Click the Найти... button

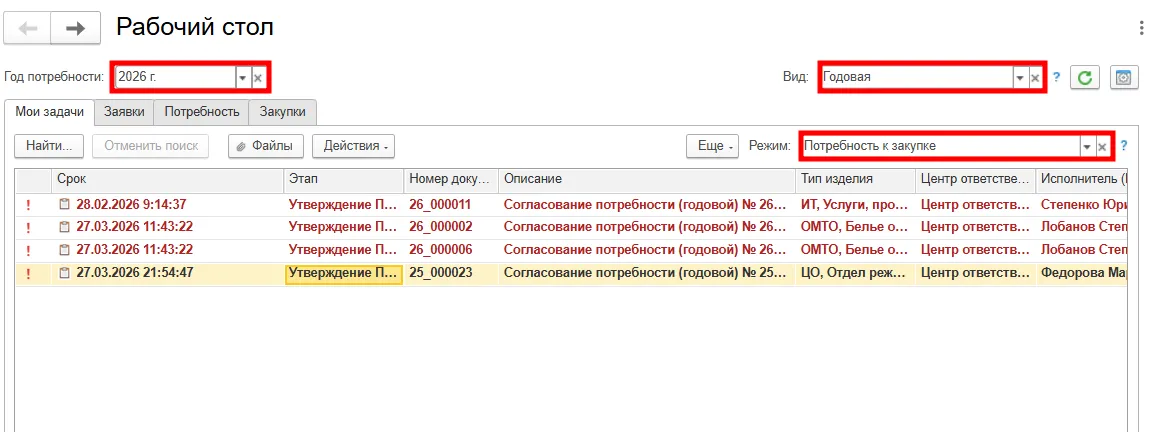click(x=48, y=146)
